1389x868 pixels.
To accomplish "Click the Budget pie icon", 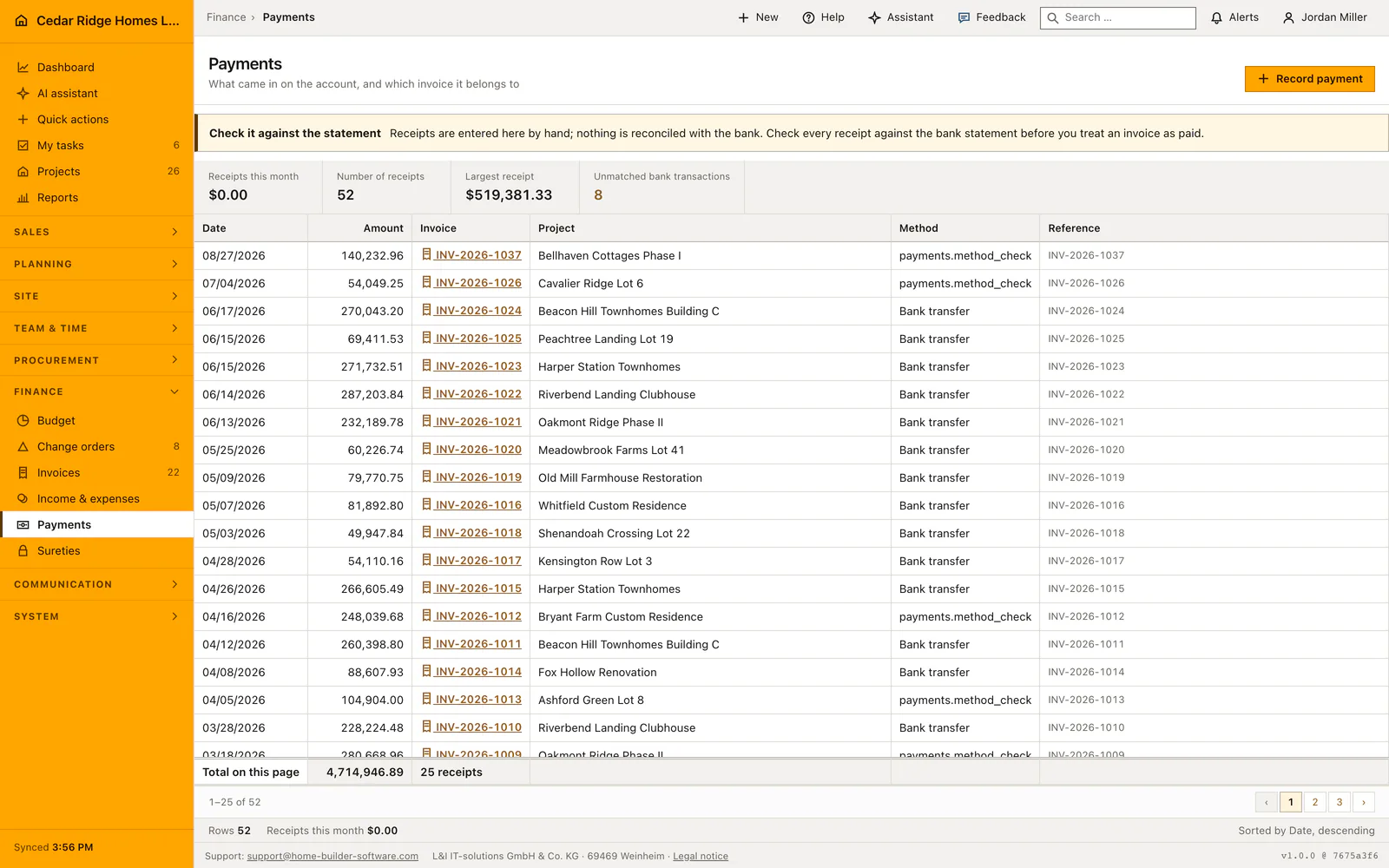I will tap(23, 421).
